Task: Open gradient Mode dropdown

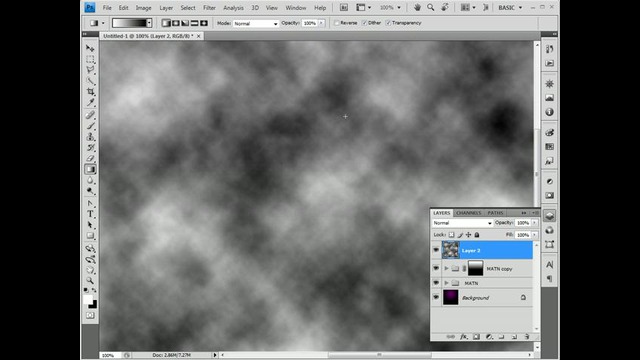Action: tap(256, 24)
